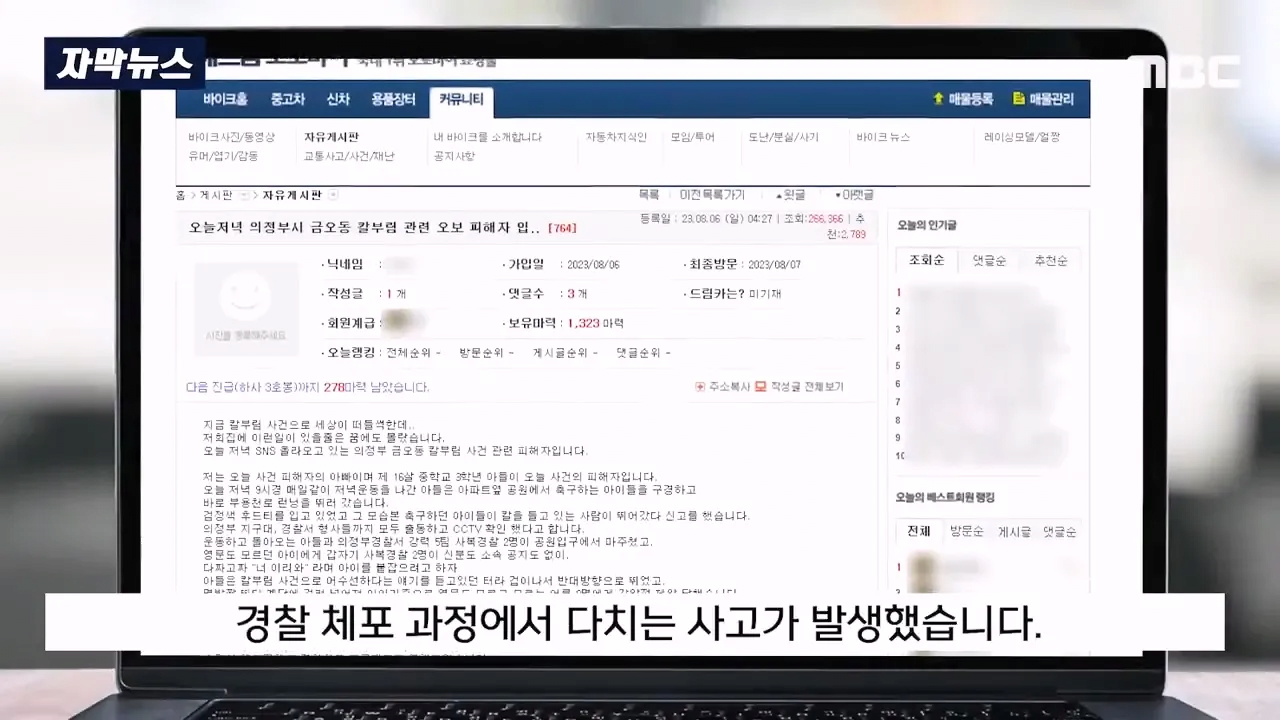Open the 바이크 뉴스 submenu link
This screenshot has height=720, width=1280.
coord(883,137)
